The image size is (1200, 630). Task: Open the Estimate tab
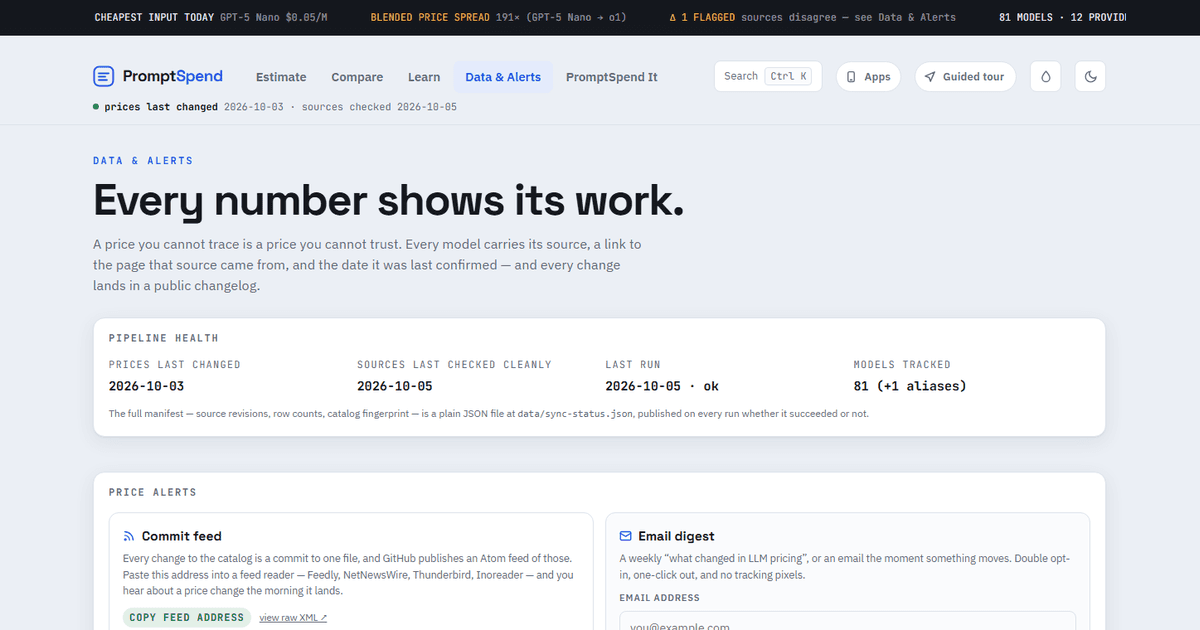click(x=281, y=77)
